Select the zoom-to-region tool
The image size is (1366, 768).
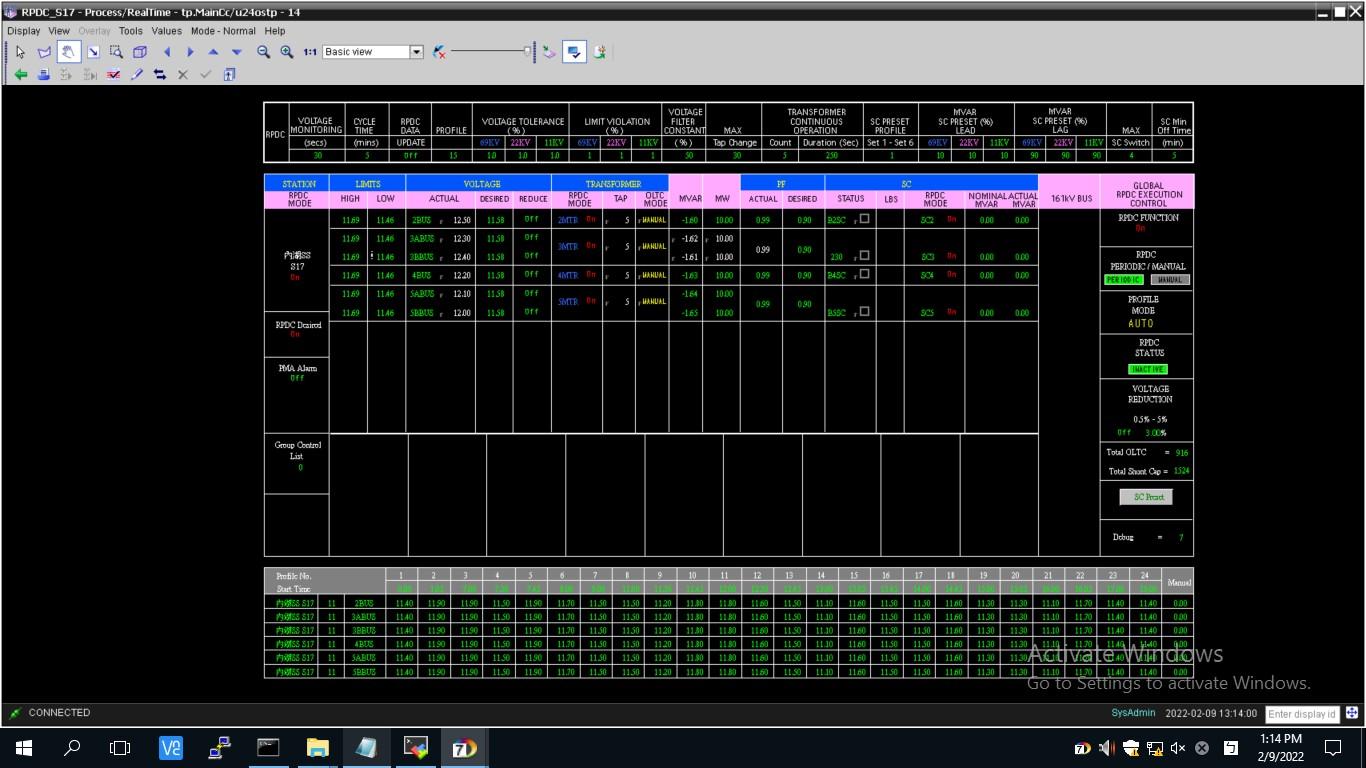[x=116, y=52]
